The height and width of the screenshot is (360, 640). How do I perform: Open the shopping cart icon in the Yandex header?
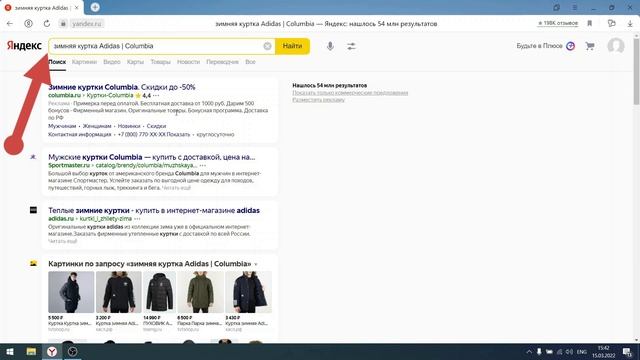(590, 46)
